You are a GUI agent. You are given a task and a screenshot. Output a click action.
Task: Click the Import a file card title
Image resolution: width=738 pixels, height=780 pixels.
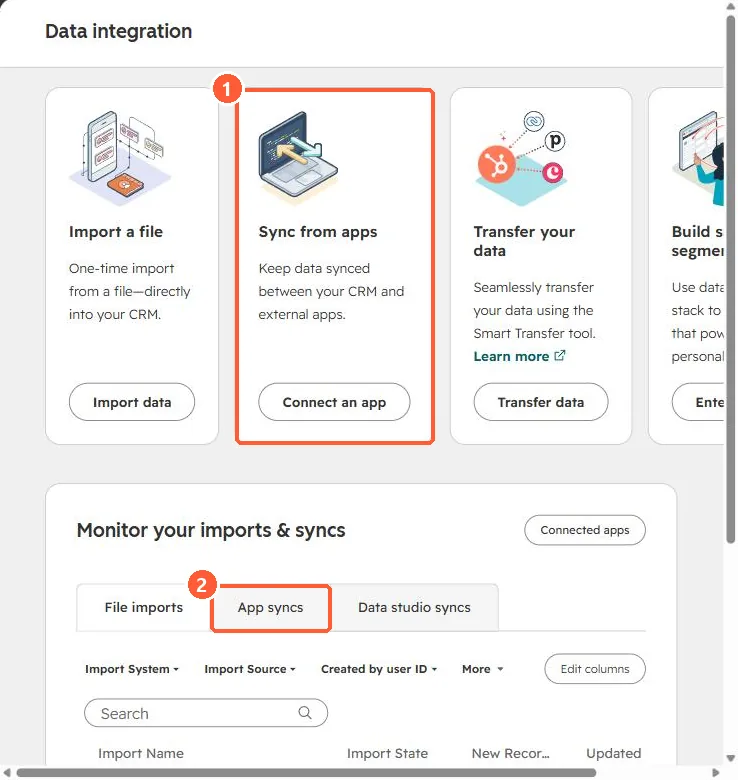pos(116,232)
